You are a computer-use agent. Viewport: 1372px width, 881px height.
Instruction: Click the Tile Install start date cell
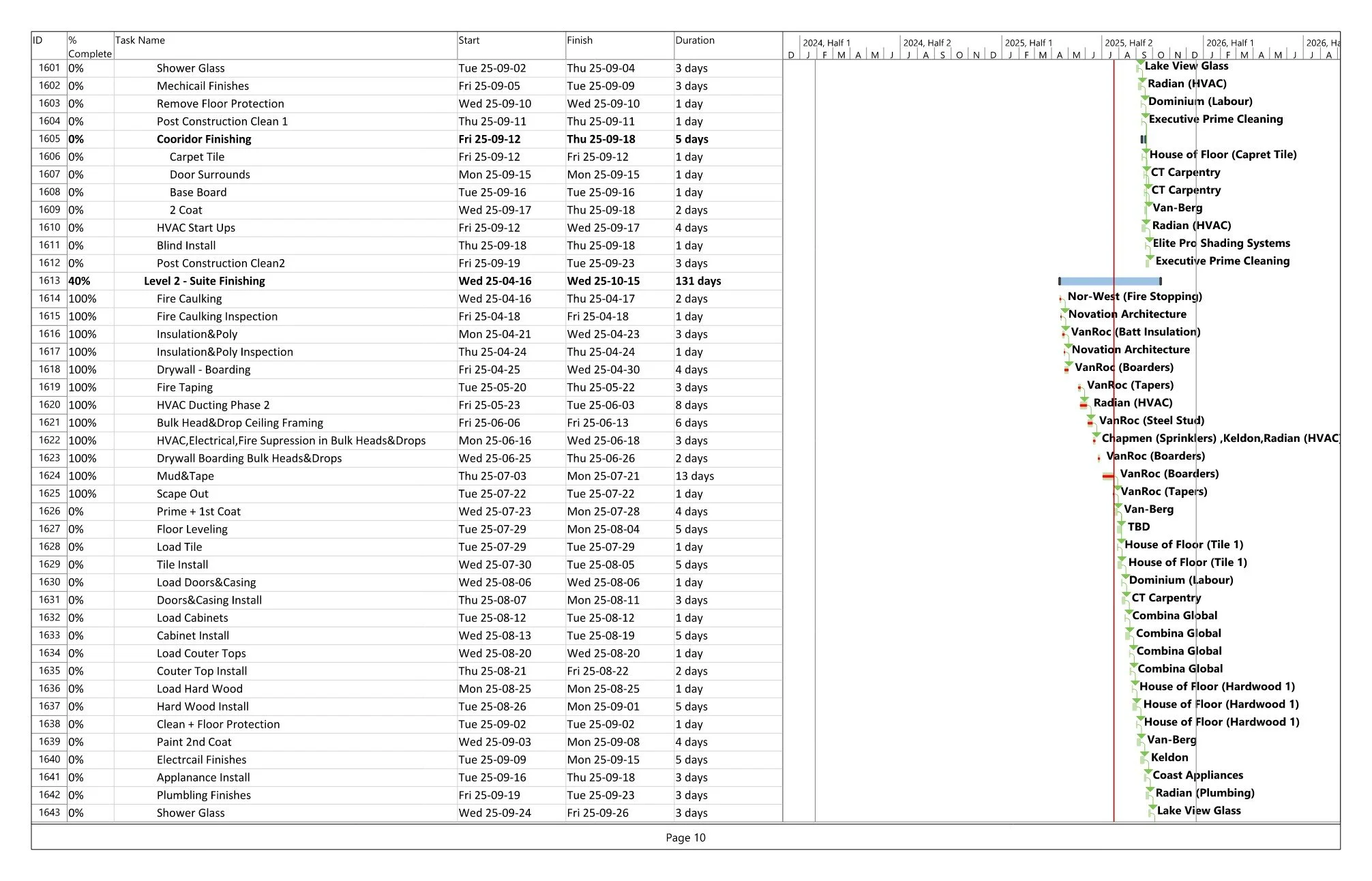point(494,565)
